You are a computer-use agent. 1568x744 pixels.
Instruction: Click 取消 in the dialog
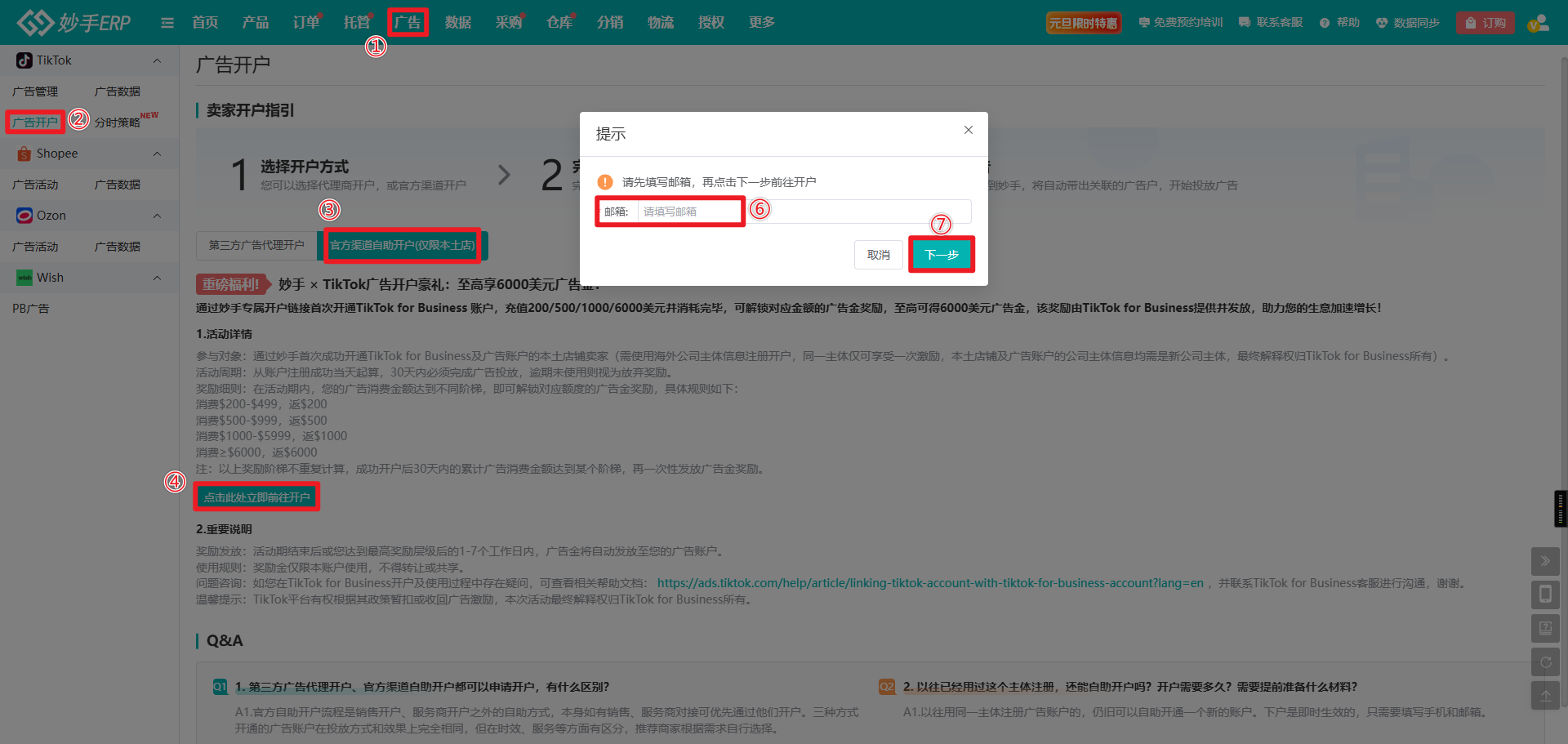[x=879, y=255]
